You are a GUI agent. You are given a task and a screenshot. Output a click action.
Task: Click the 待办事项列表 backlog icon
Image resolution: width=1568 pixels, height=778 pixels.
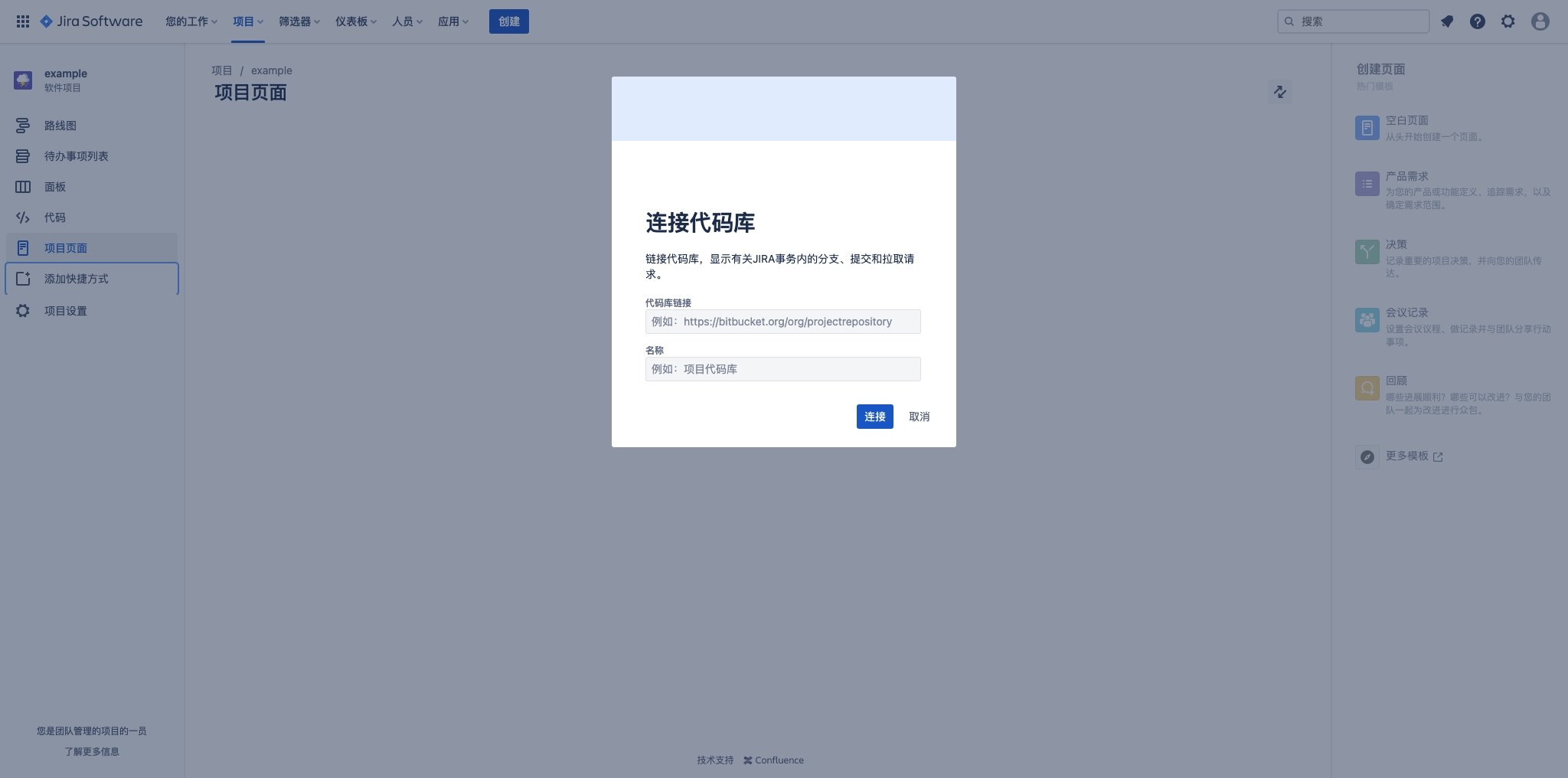23,156
